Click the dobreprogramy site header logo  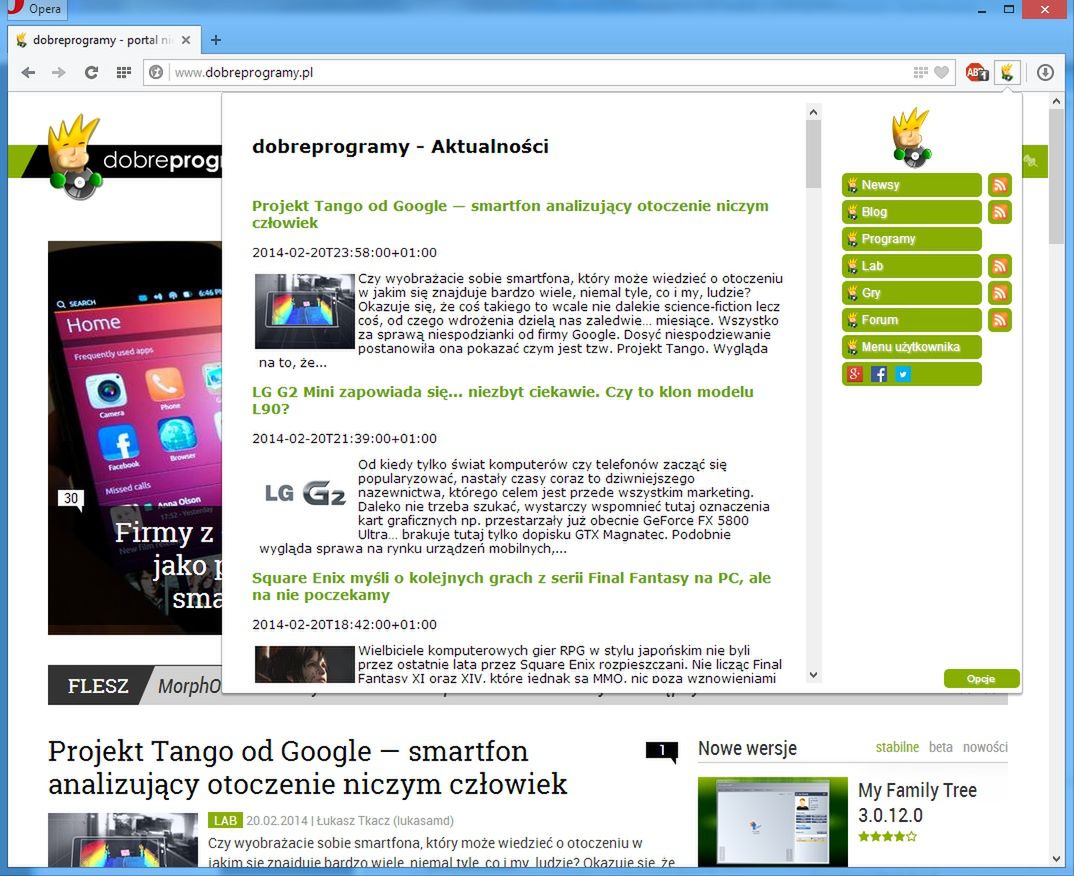point(135,159)
